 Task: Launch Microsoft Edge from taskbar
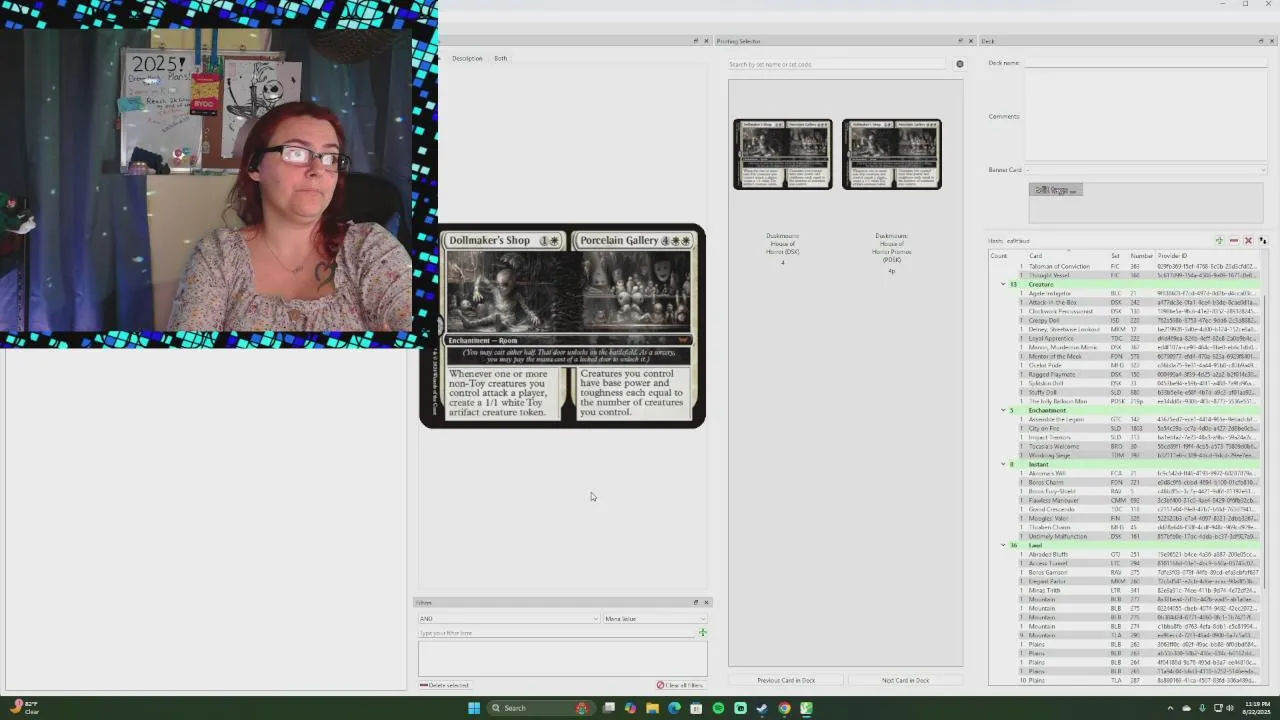click(x=674, y=708)
